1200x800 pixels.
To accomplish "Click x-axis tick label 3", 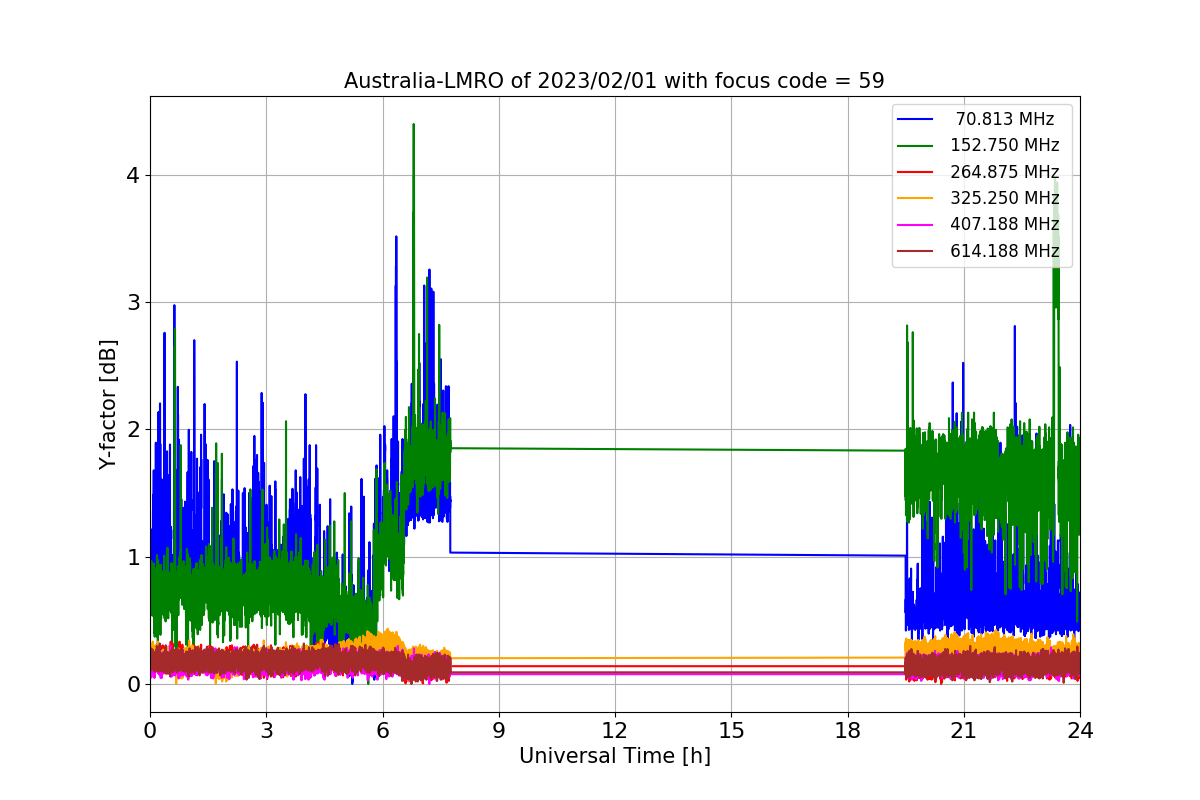I will 266,731.
